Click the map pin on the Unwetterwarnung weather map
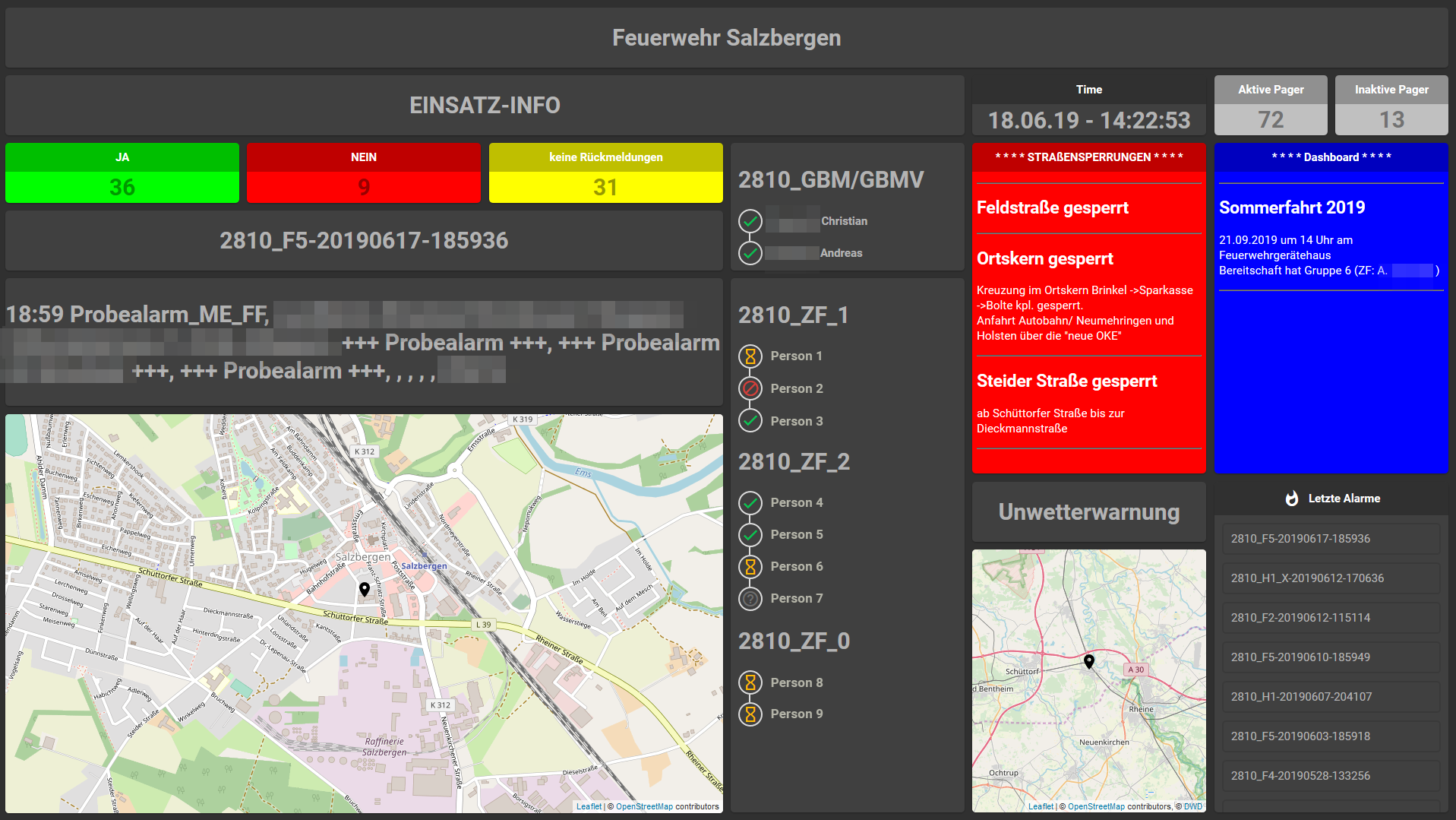 click(1088, 660)
